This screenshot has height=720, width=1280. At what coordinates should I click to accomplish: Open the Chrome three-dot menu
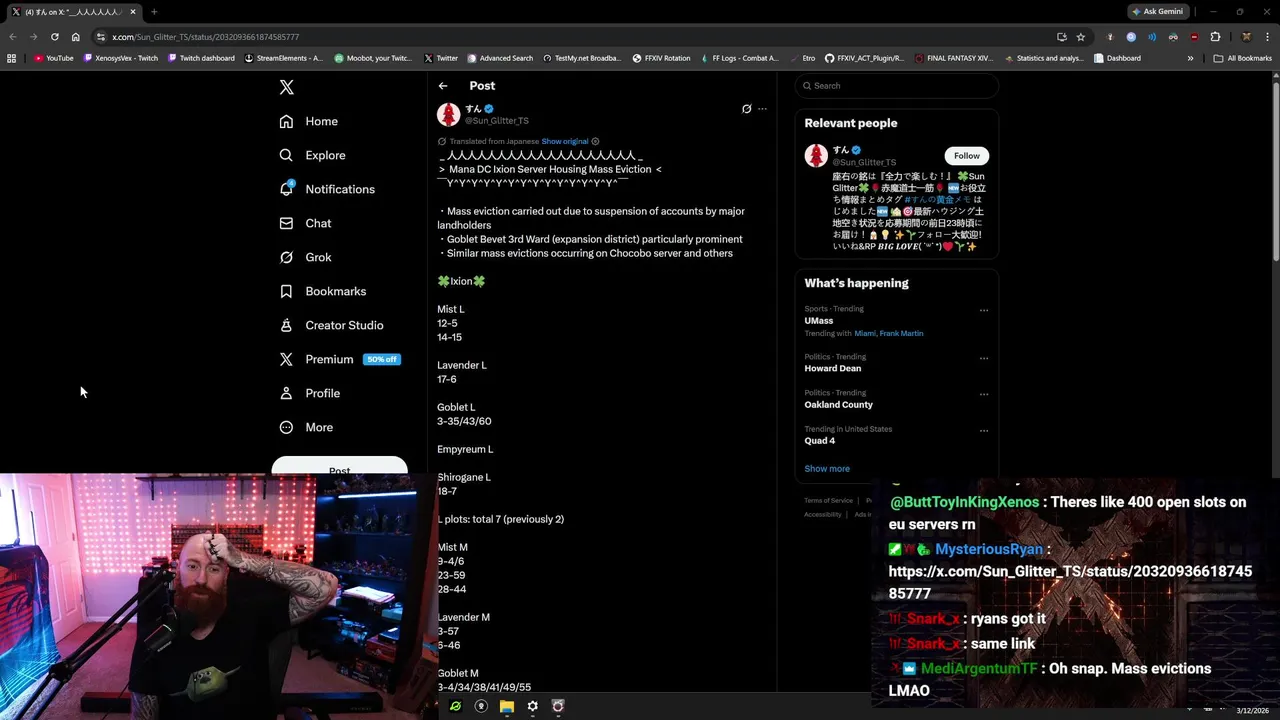click(x=1266, y=37)
